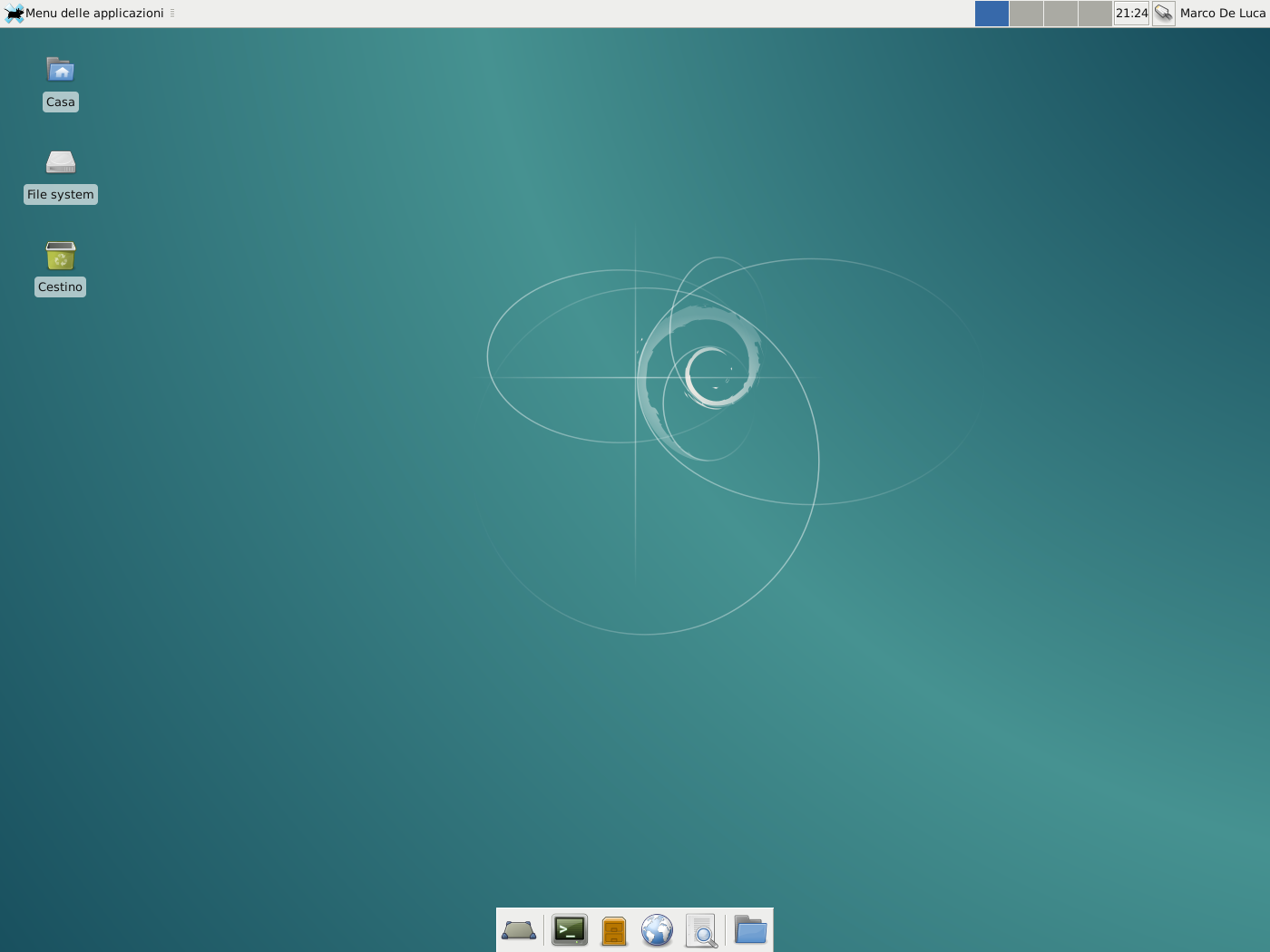1270x952 pixels.
Task: Open the Directory Menu blue folder in the dock
Action: (x=749, y=930)
